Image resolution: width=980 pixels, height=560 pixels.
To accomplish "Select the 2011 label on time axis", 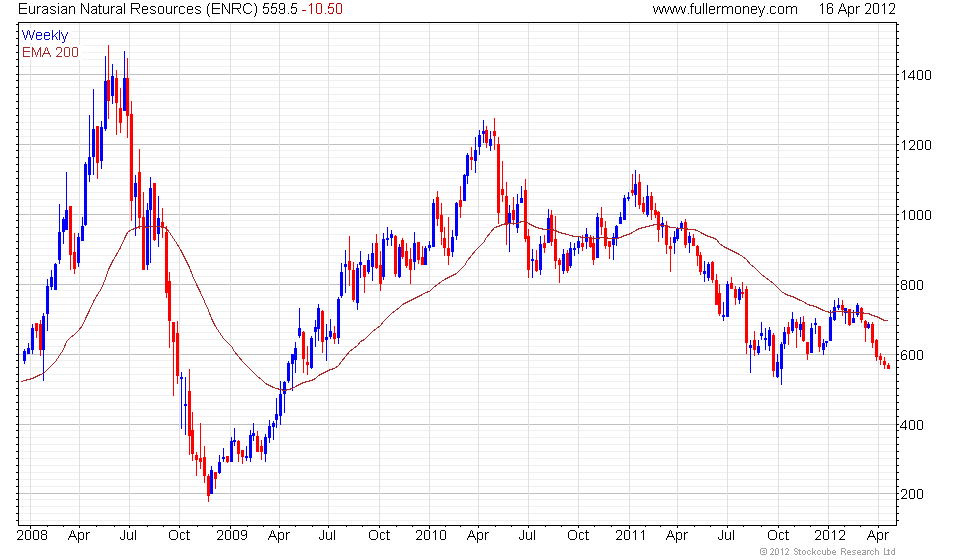I will click(630, 535).
